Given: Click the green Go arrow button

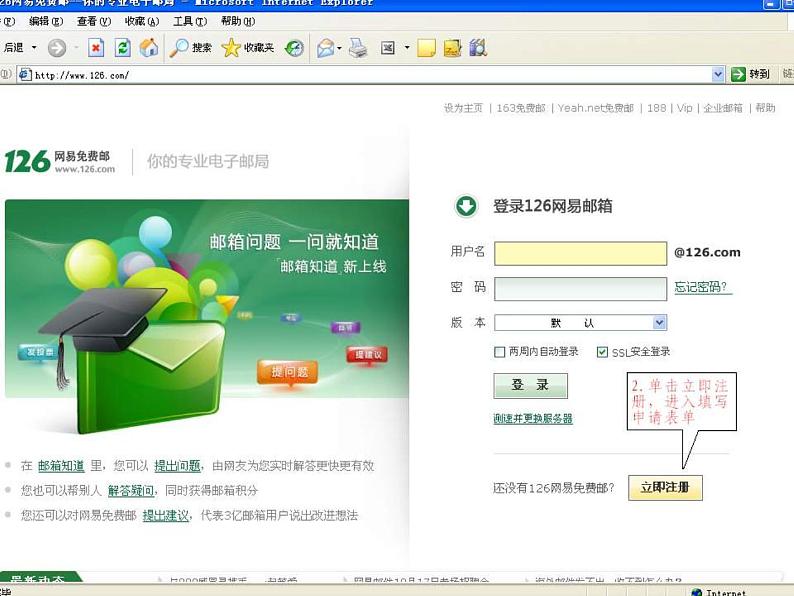Looking at the screenshot, I should pos(738,74).
